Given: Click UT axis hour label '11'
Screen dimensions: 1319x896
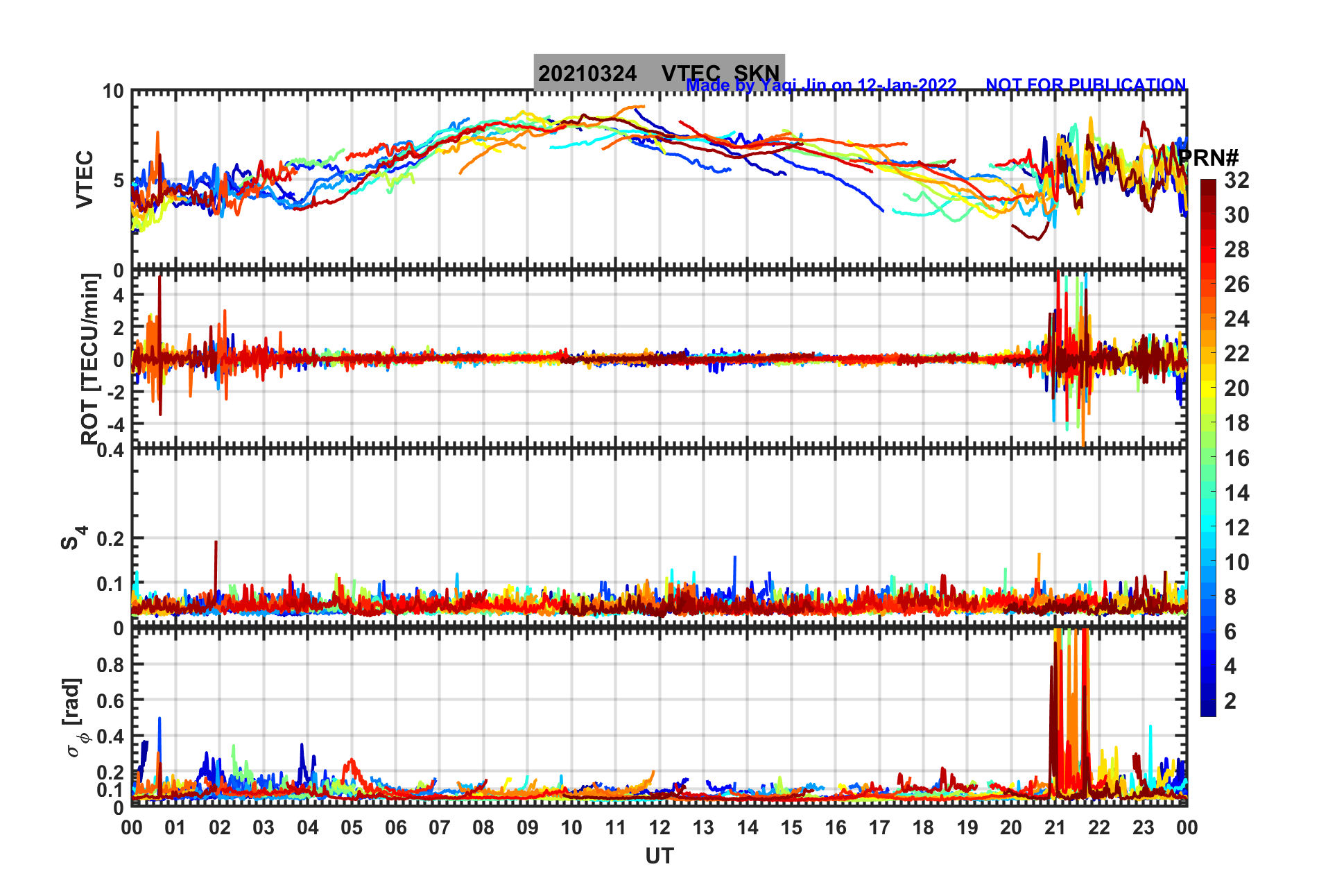Looking at the screenshot, I should pyautogui.click(x=616, y=827).
